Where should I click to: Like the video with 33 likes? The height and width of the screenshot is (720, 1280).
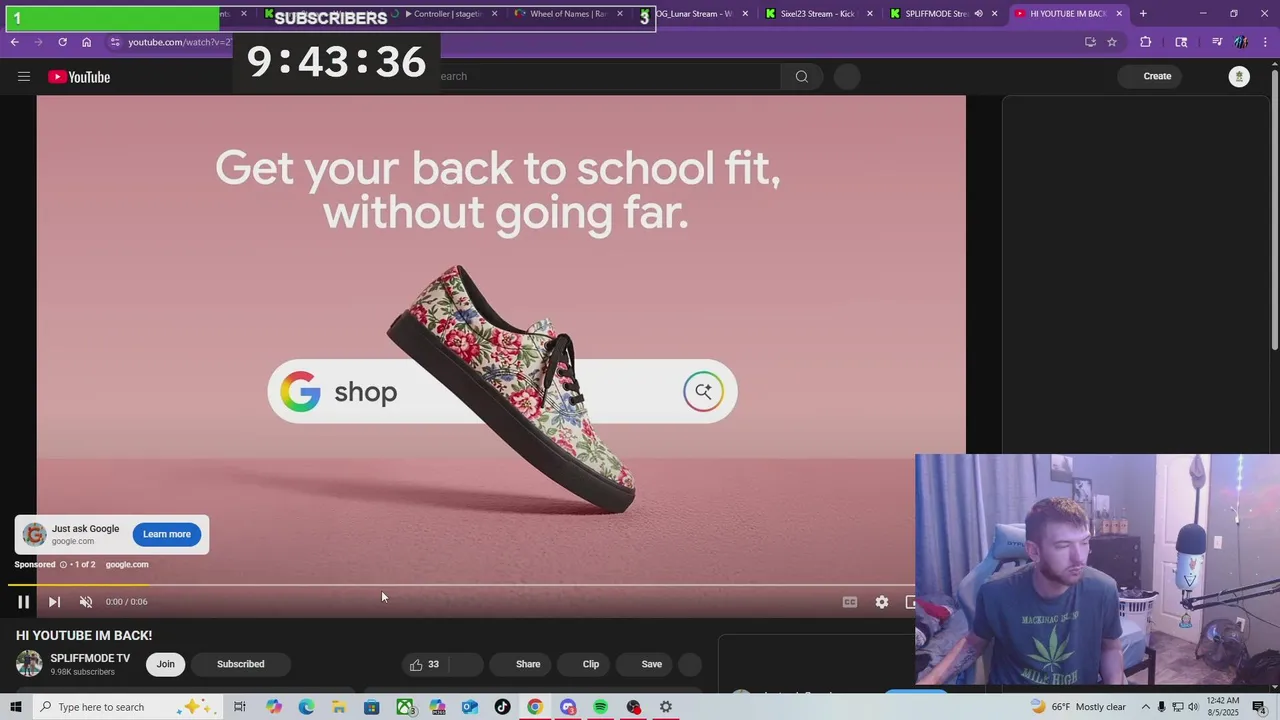point(425,664)
